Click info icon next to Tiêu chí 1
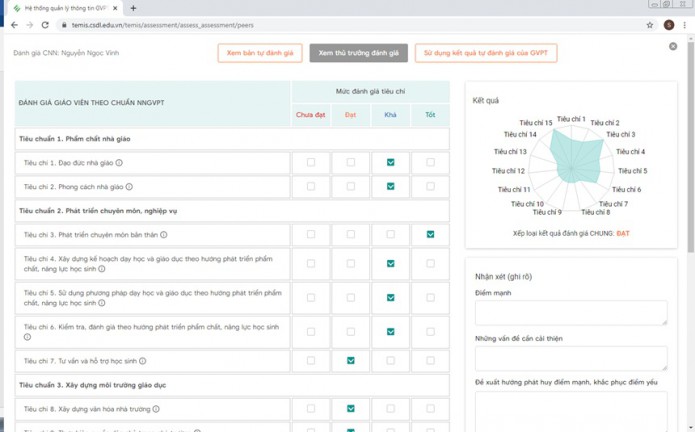Viewport: 695px width, 432px height. point(119,163)
